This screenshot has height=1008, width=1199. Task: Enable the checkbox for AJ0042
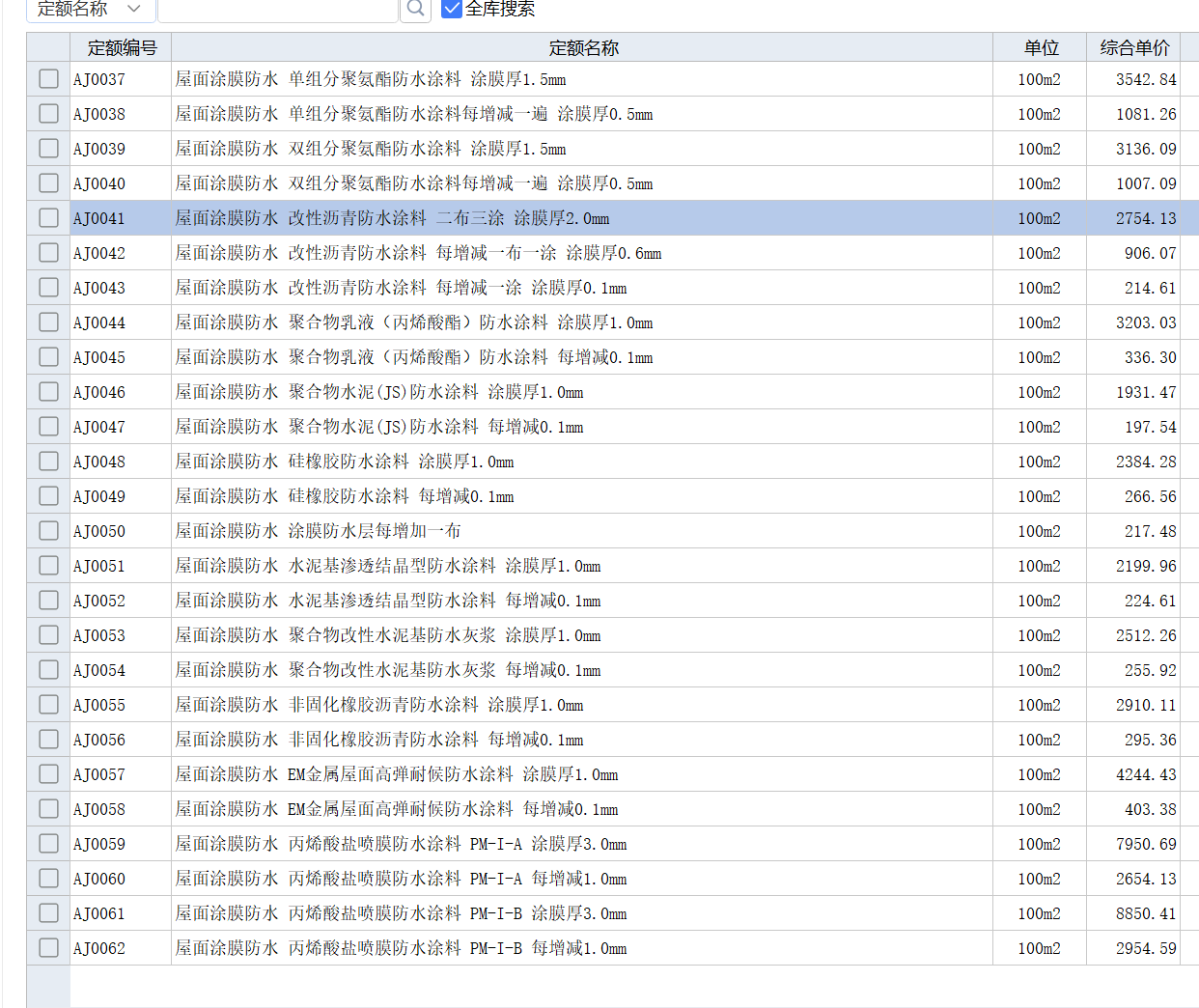[48, 253]
